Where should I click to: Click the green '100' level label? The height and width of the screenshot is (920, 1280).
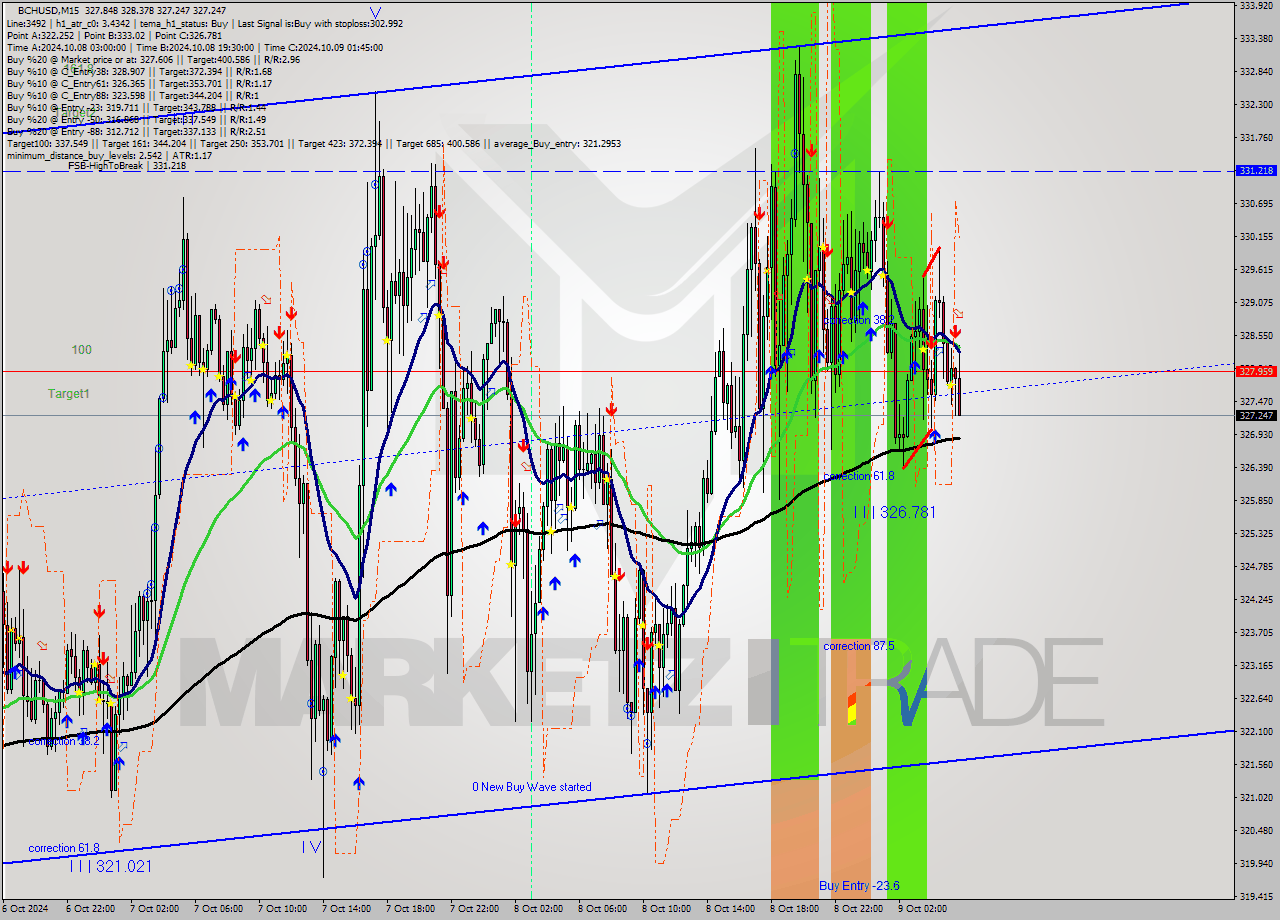coord(81,350)
